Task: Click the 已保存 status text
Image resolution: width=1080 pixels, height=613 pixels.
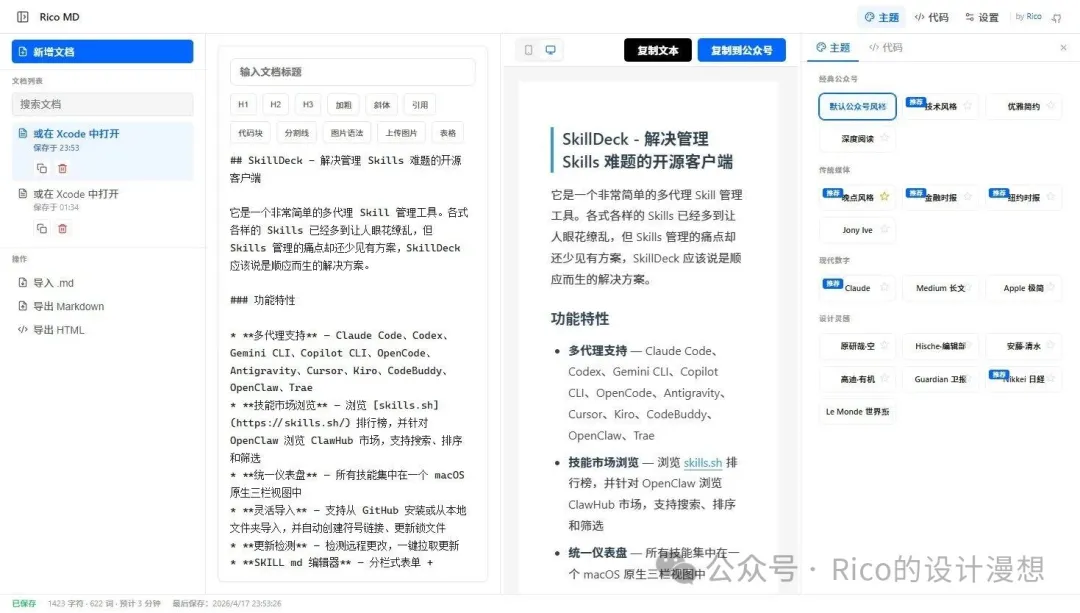Action: point(24,603)
